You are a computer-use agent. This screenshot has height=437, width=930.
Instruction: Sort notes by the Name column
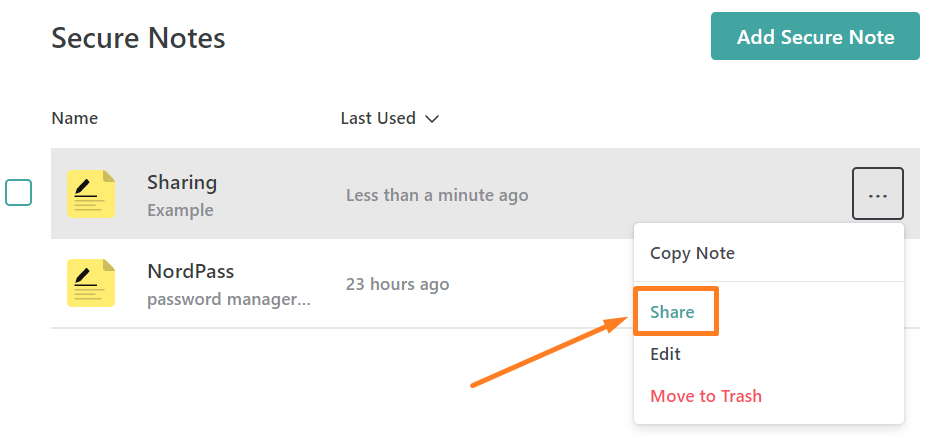[x=75, y=118]
